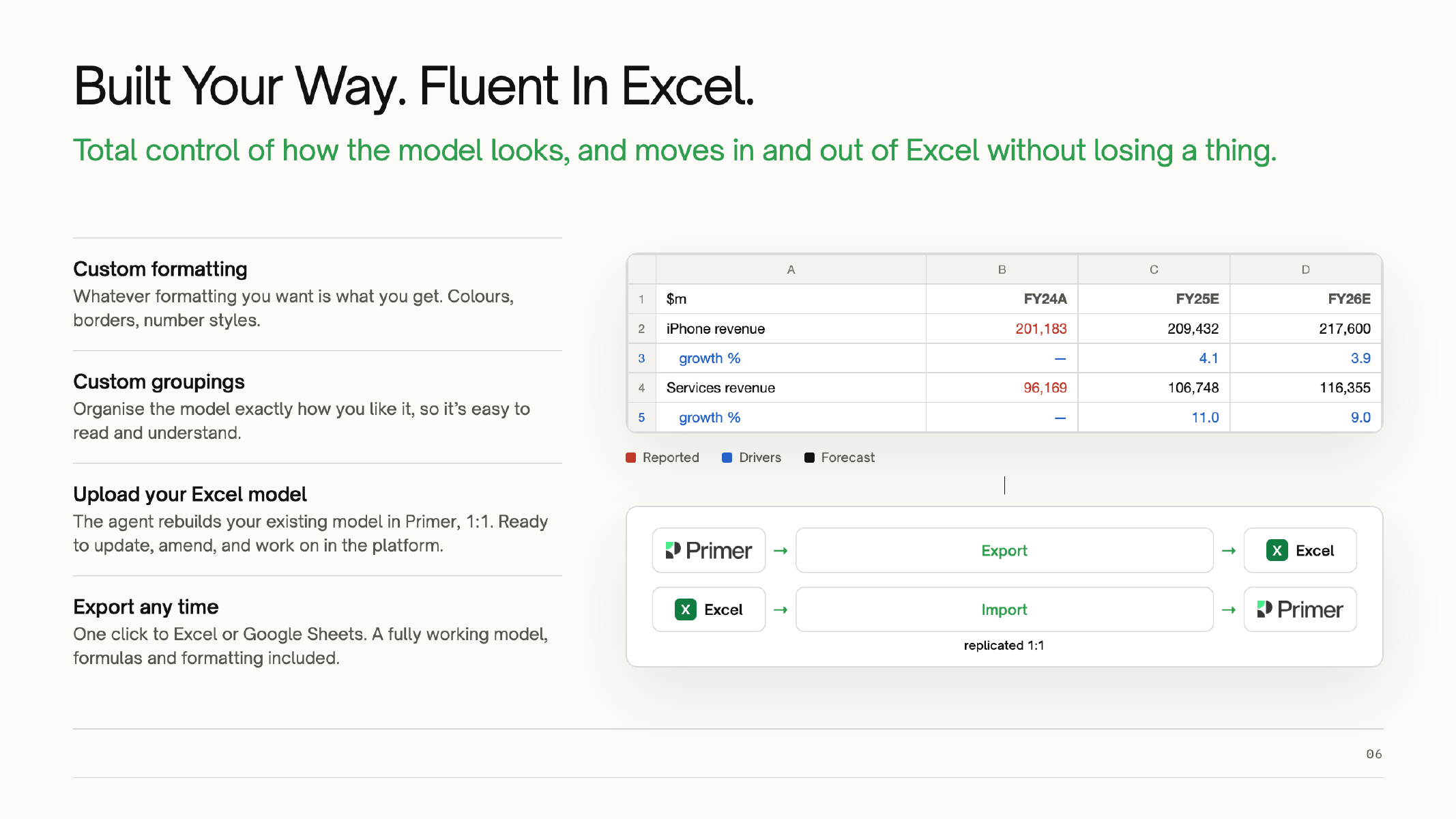Viewport: 1456px width, 819px height.
Task: Click the 'Reported' legend label
Action: tap(671, 457)
